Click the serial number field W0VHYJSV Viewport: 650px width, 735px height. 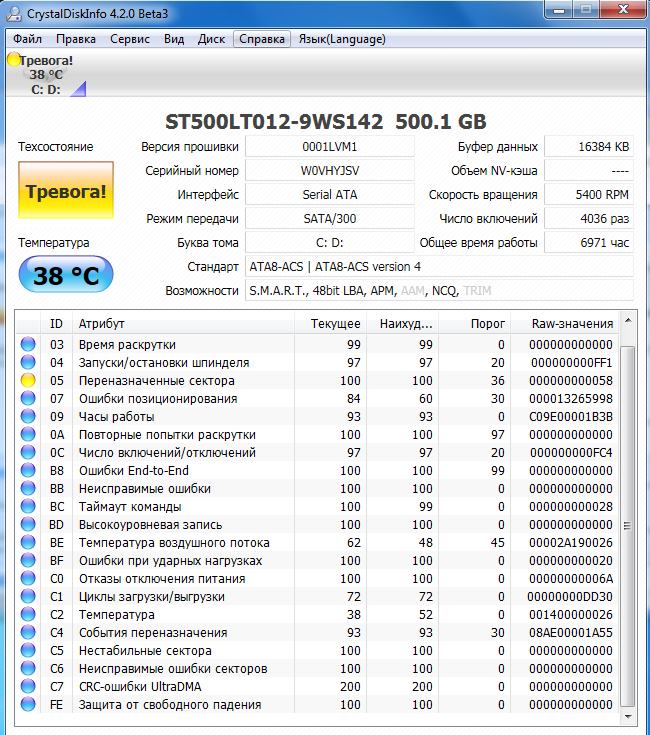point(330,171)
